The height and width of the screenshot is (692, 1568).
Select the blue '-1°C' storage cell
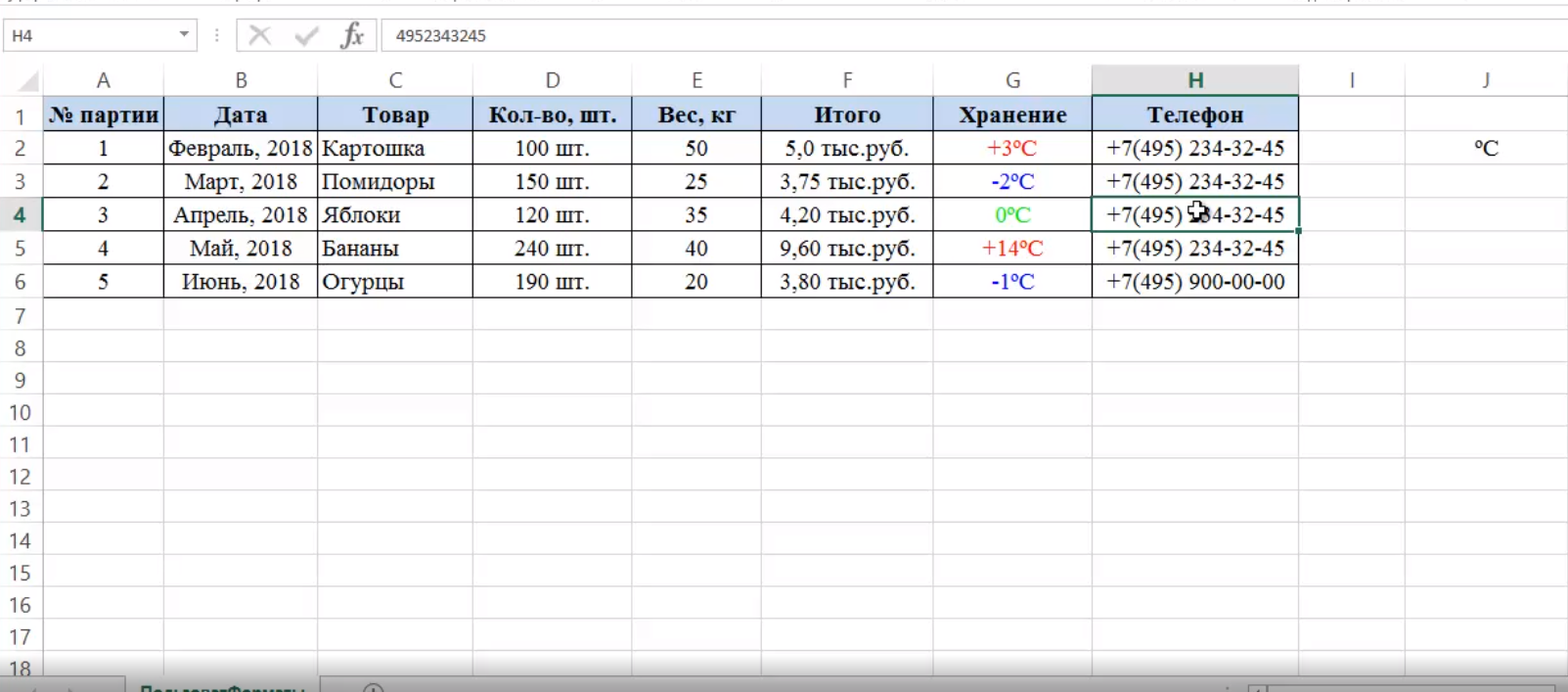pyautogui.click(x=1012, y=281)
